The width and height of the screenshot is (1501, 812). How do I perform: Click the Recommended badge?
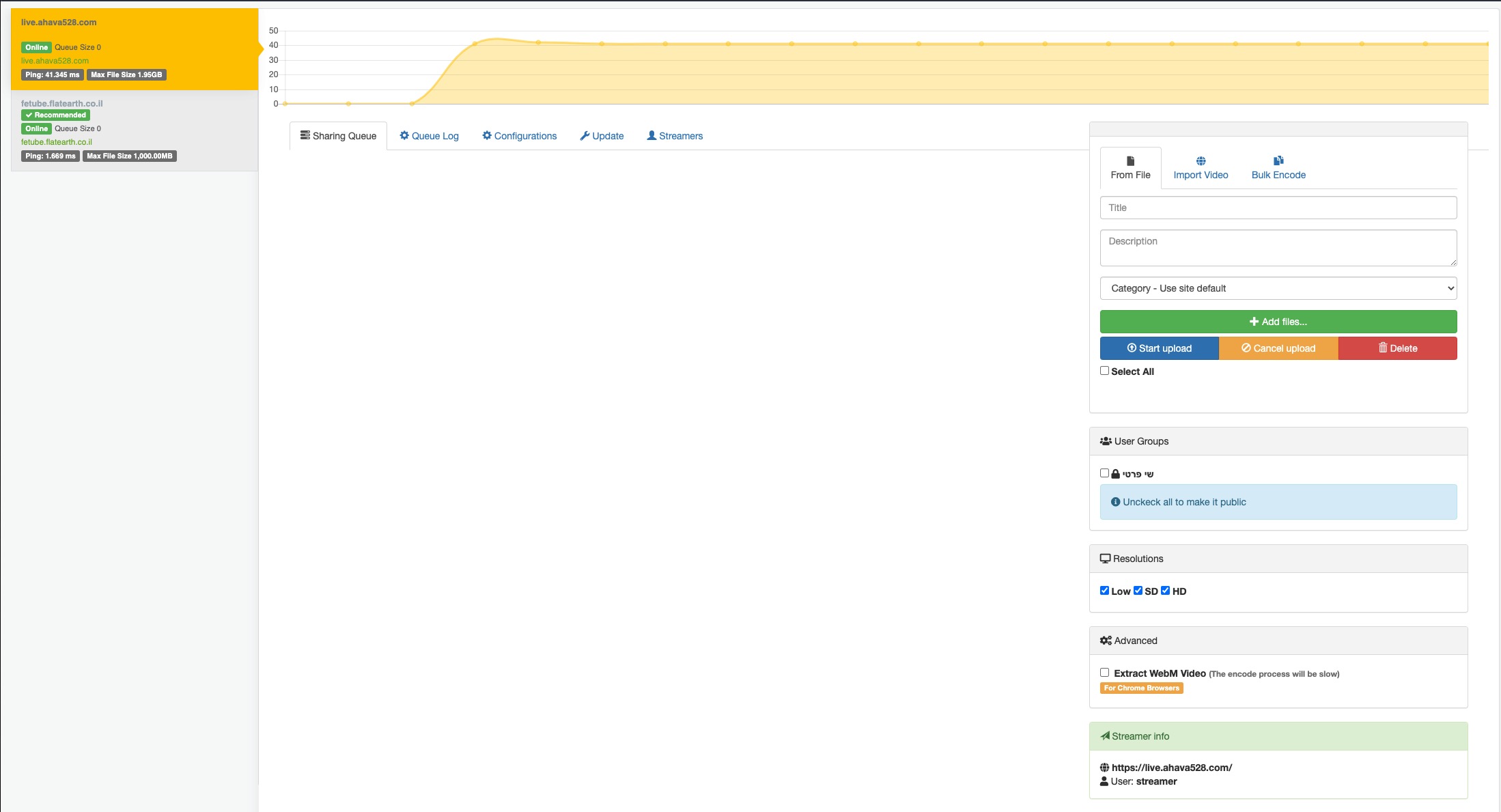(x=56, y=115)
